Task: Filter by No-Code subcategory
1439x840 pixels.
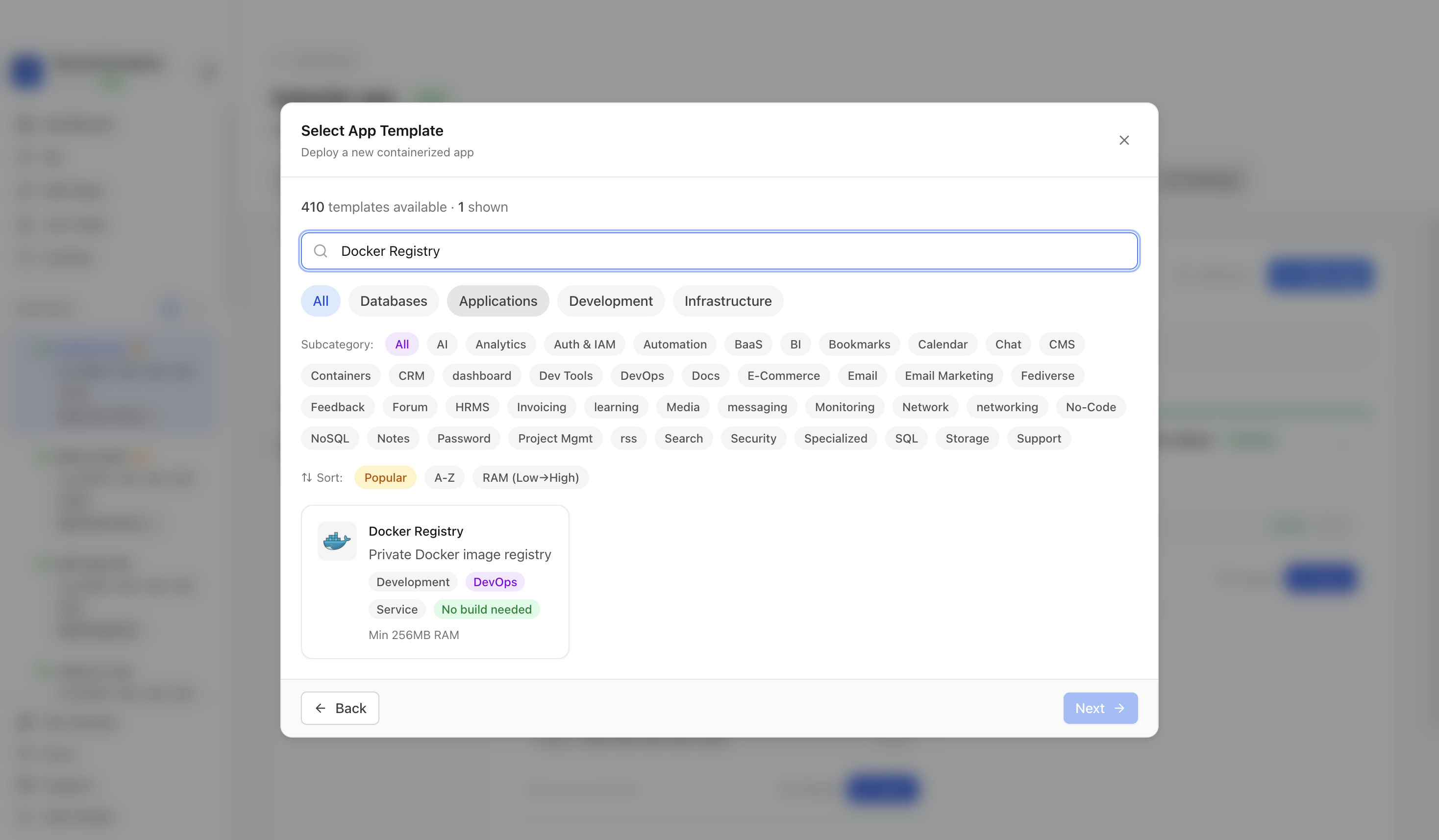Action: point(1091,407)
